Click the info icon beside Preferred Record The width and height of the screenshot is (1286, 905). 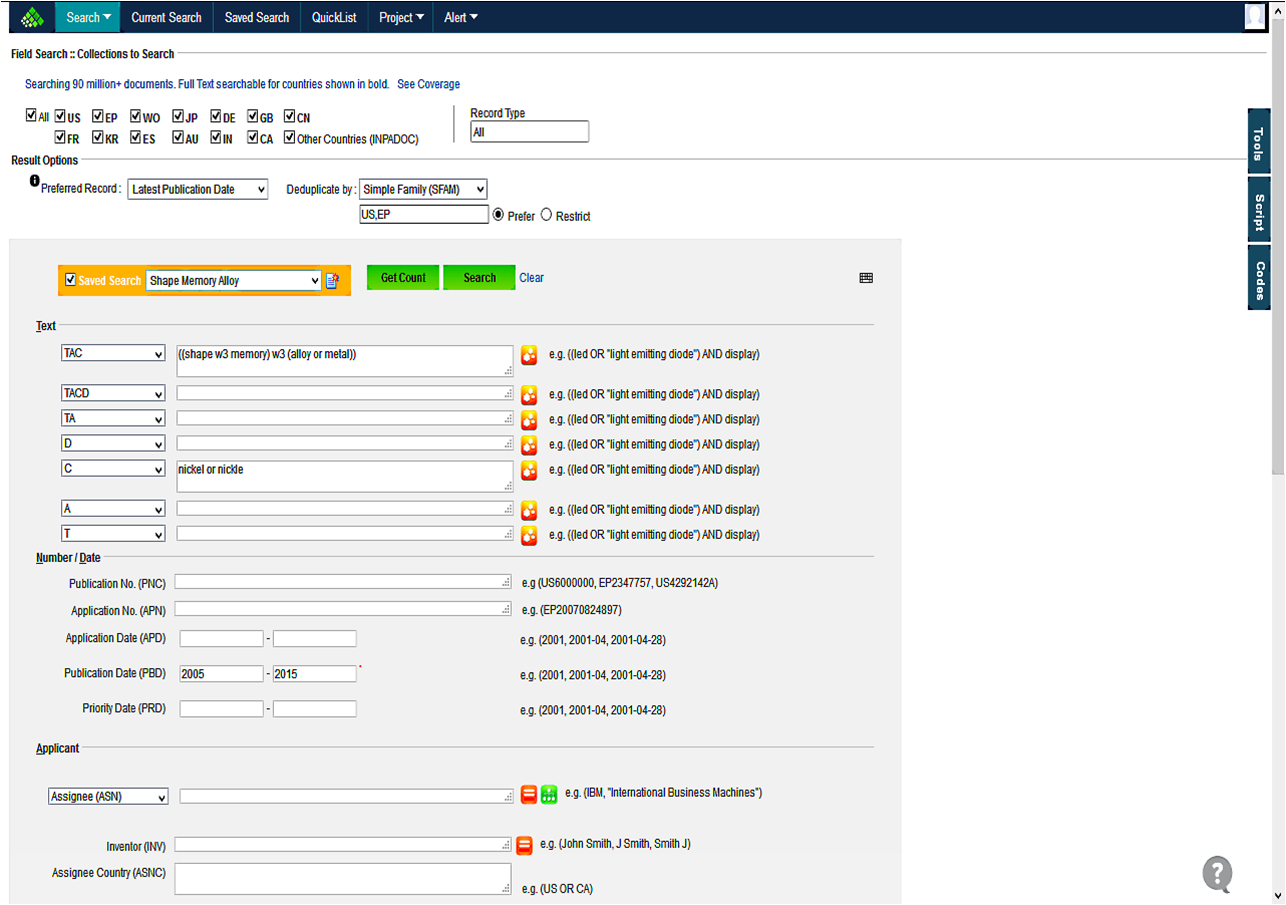pyautogui.click(x=35, y=182)
